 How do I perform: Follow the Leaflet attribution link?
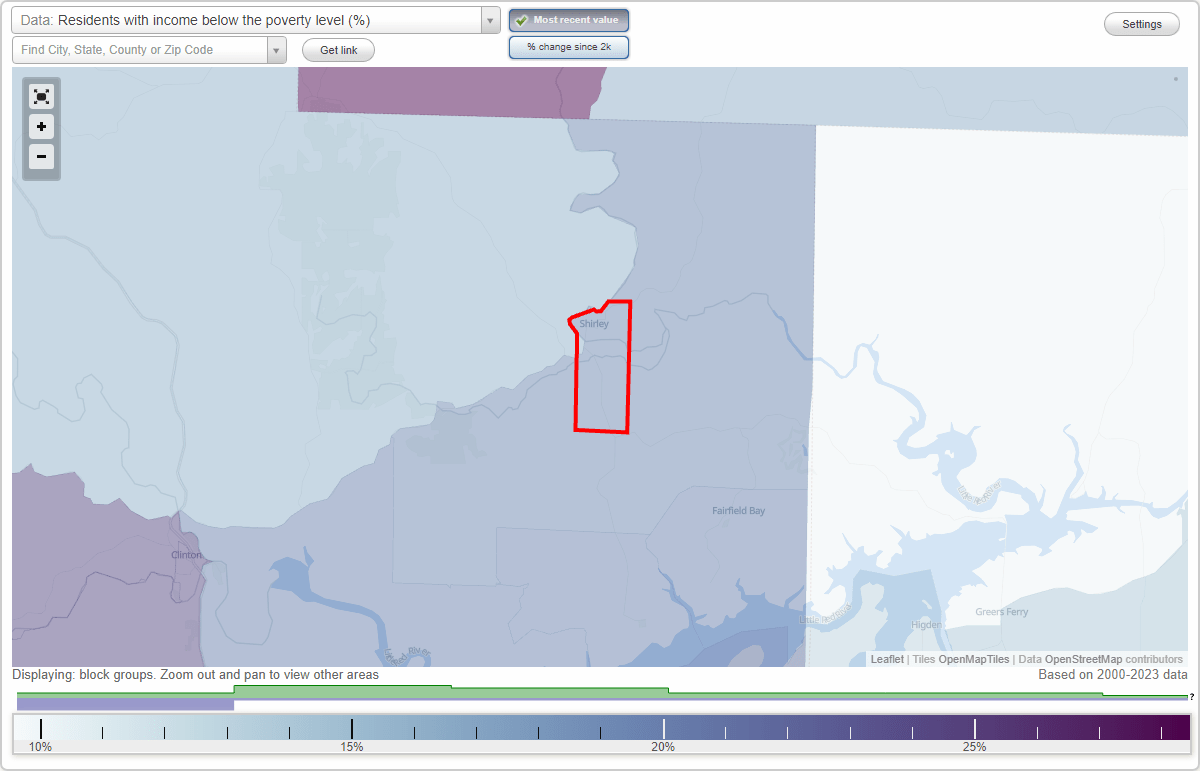[x=884, y=659]
